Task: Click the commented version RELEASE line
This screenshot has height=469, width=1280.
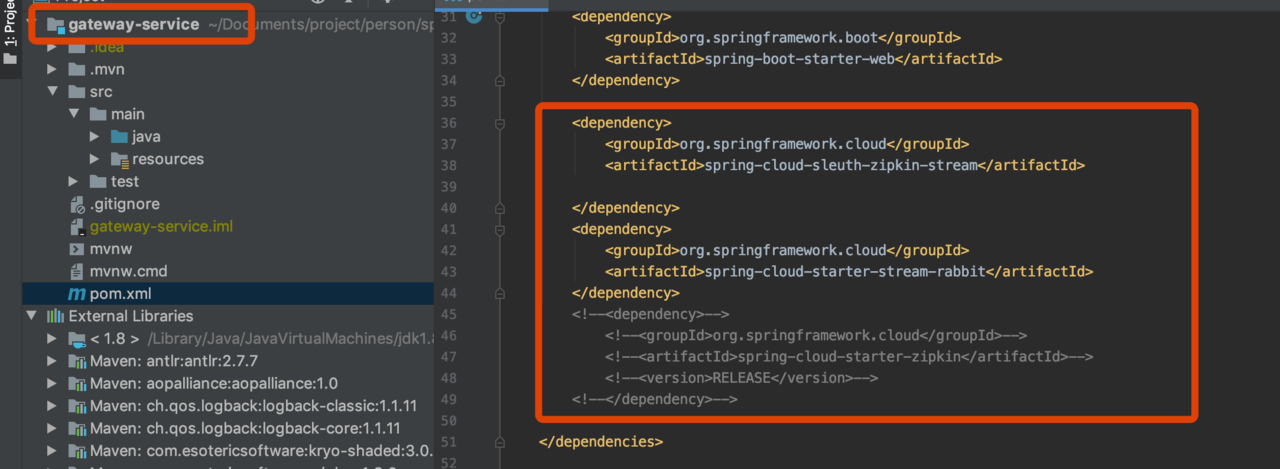Action: point(741,378)
